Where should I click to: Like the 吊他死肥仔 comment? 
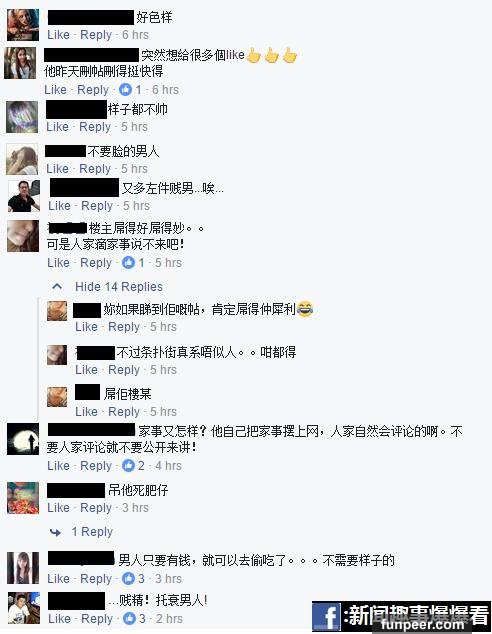[x=58, y=508]
